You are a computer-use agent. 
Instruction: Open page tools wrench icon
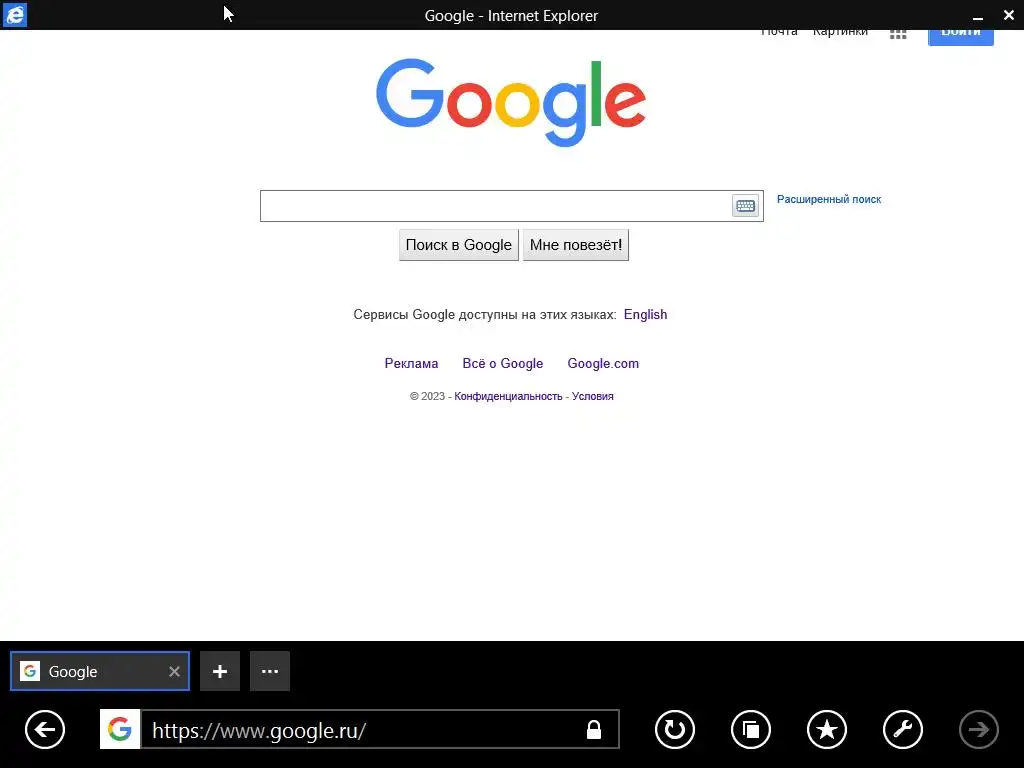point(903,729)
